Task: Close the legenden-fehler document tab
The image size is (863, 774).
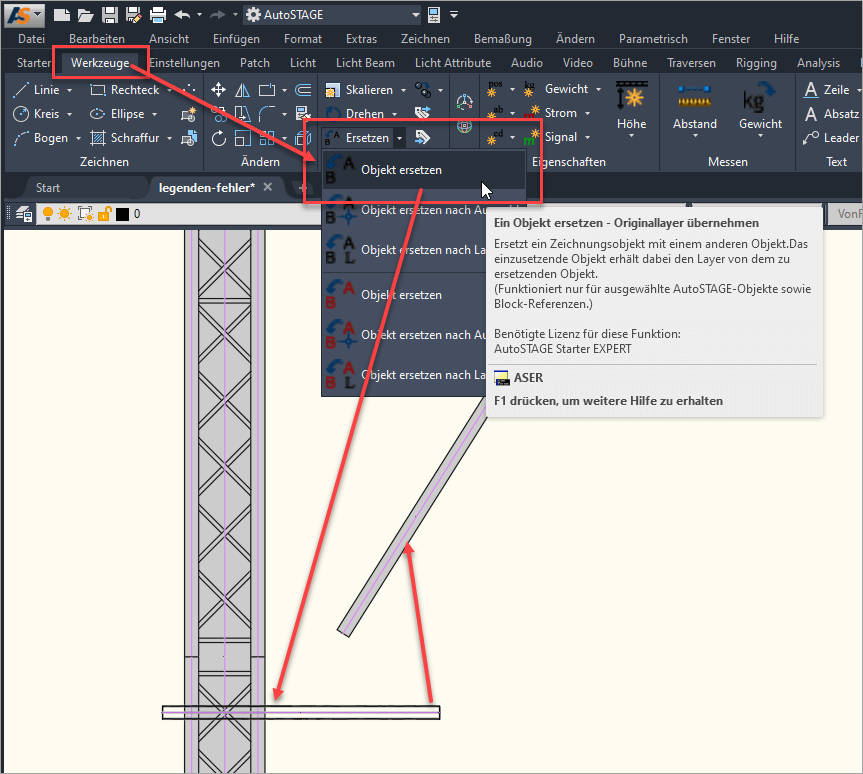Action: point(267,188)
